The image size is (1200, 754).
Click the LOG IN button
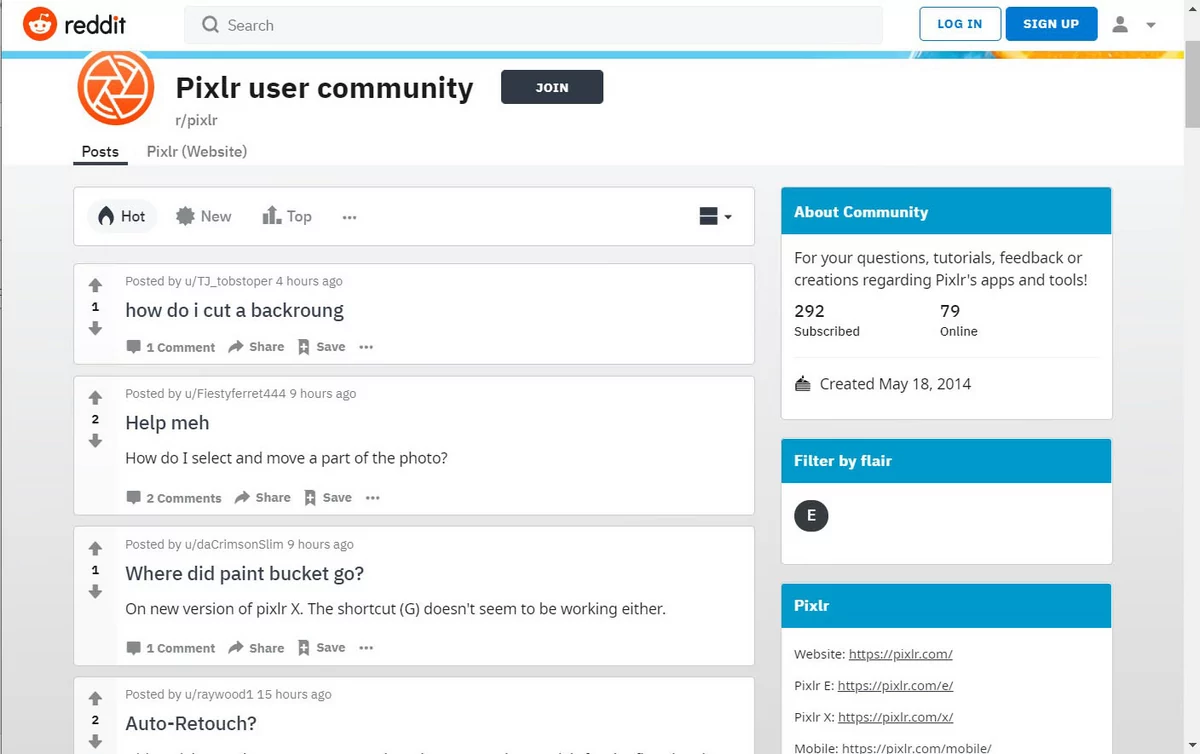[x=960, y=24]
